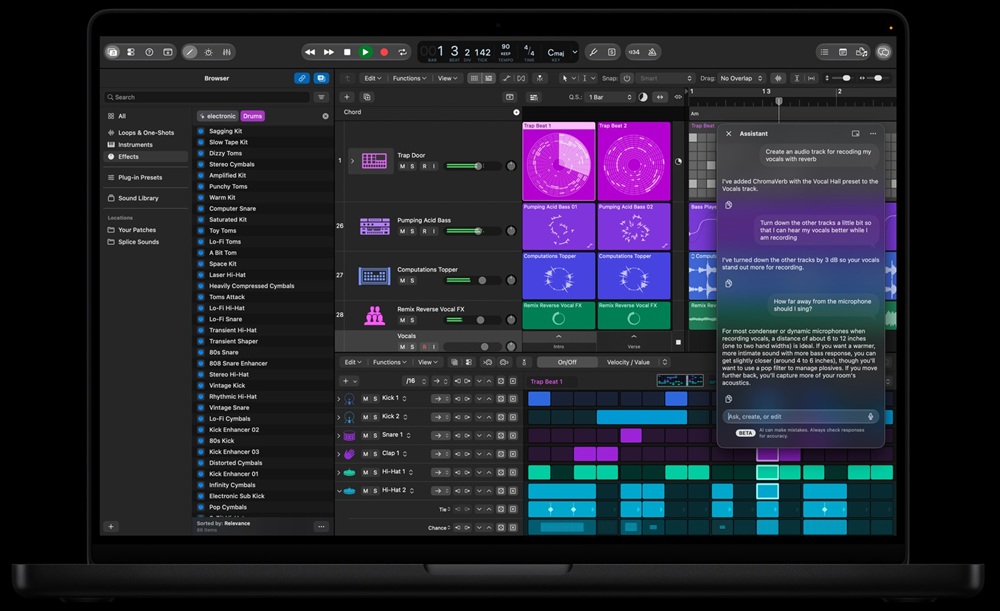The image size is (1000, 611).
Task: Open the Cmaj key signature dropdown
Action: coord(561,52)
